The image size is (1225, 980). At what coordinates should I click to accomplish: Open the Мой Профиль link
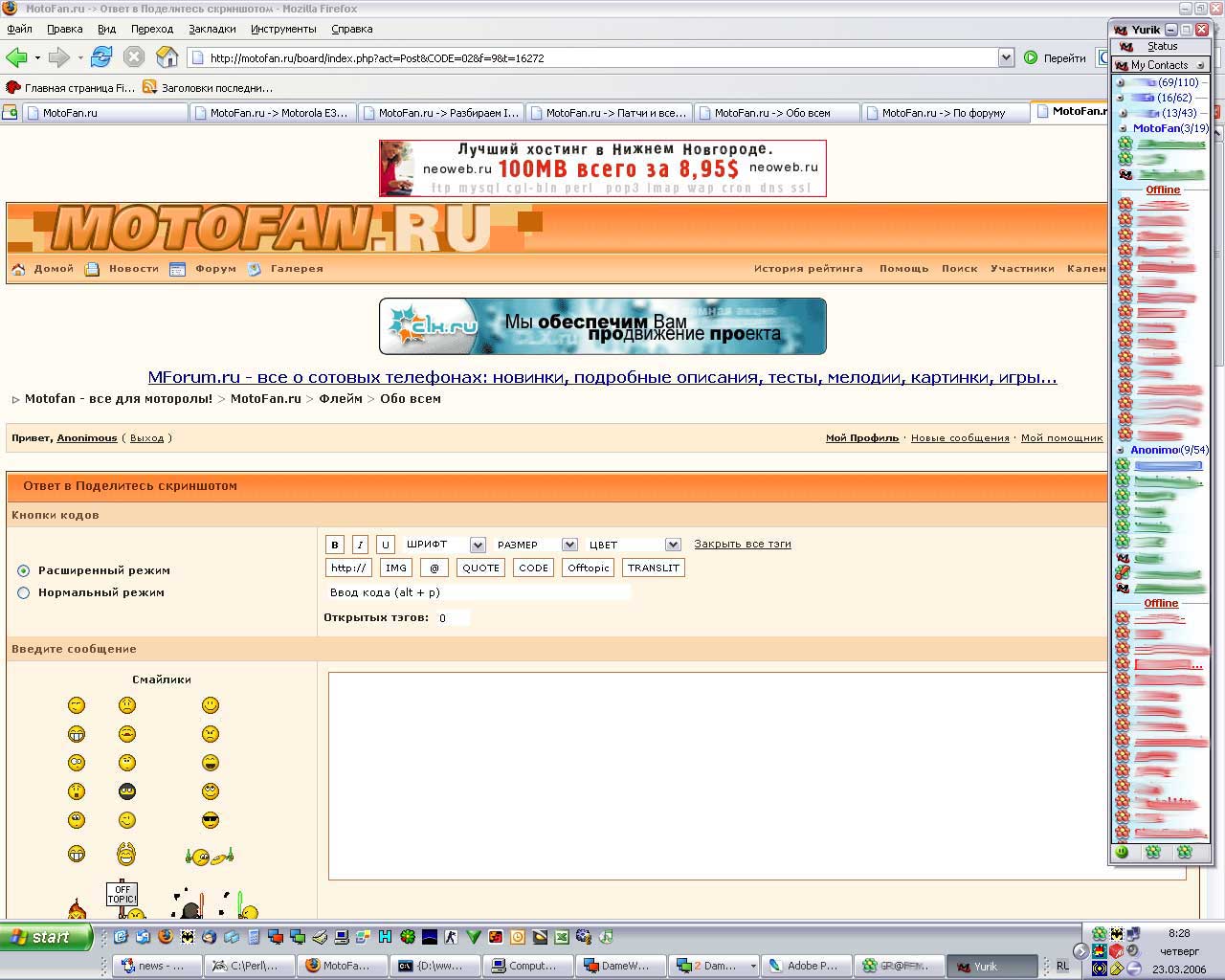click(862, 438)
